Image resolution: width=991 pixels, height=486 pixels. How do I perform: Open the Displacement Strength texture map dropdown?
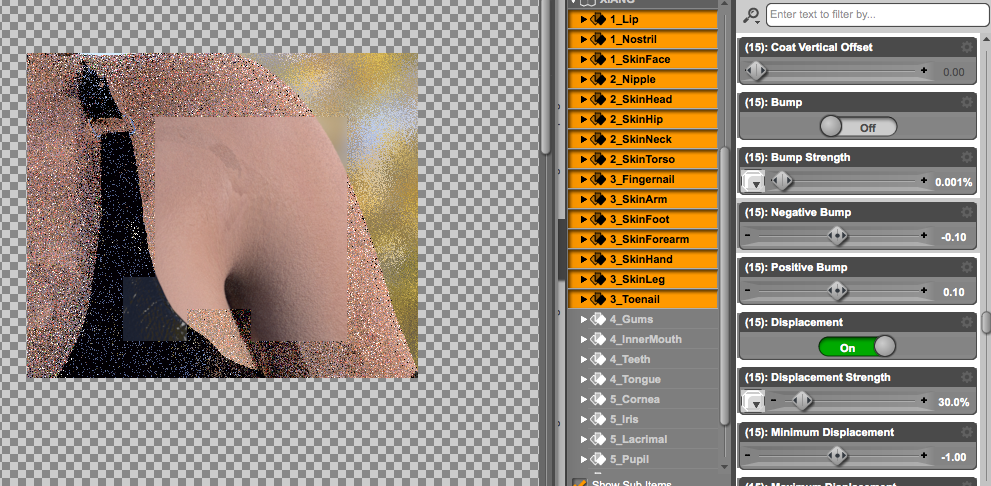click(753, 402)
